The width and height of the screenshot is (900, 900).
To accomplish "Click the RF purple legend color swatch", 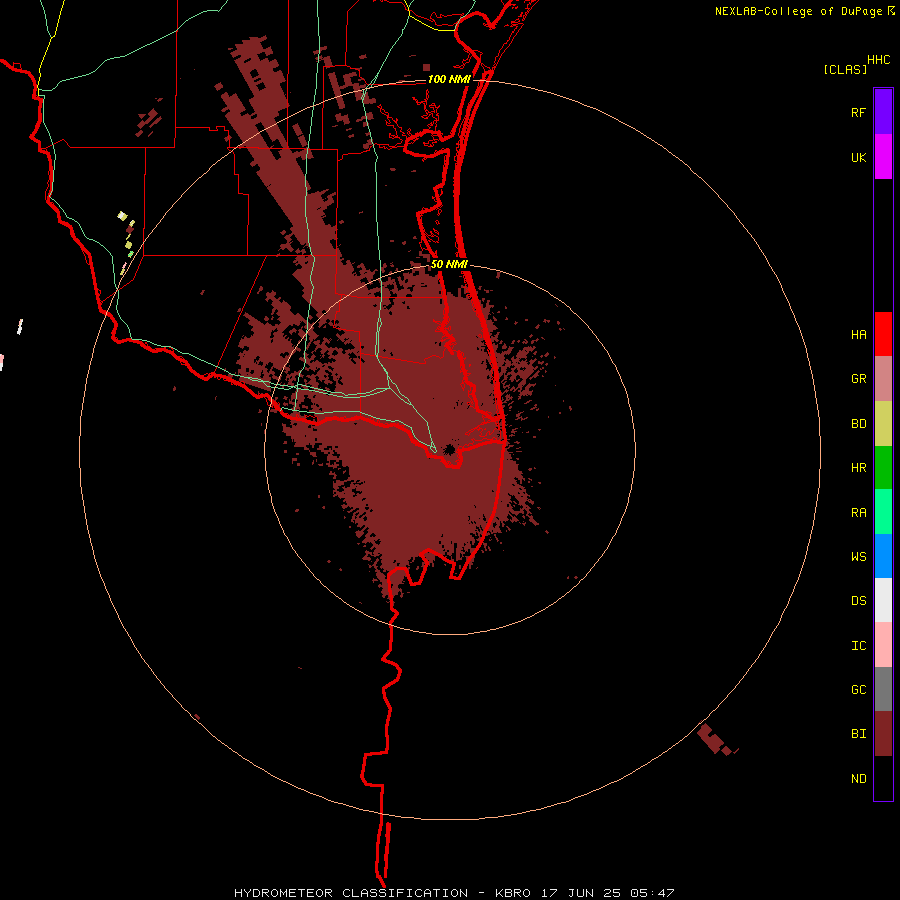I will click(x=883, y=112).
